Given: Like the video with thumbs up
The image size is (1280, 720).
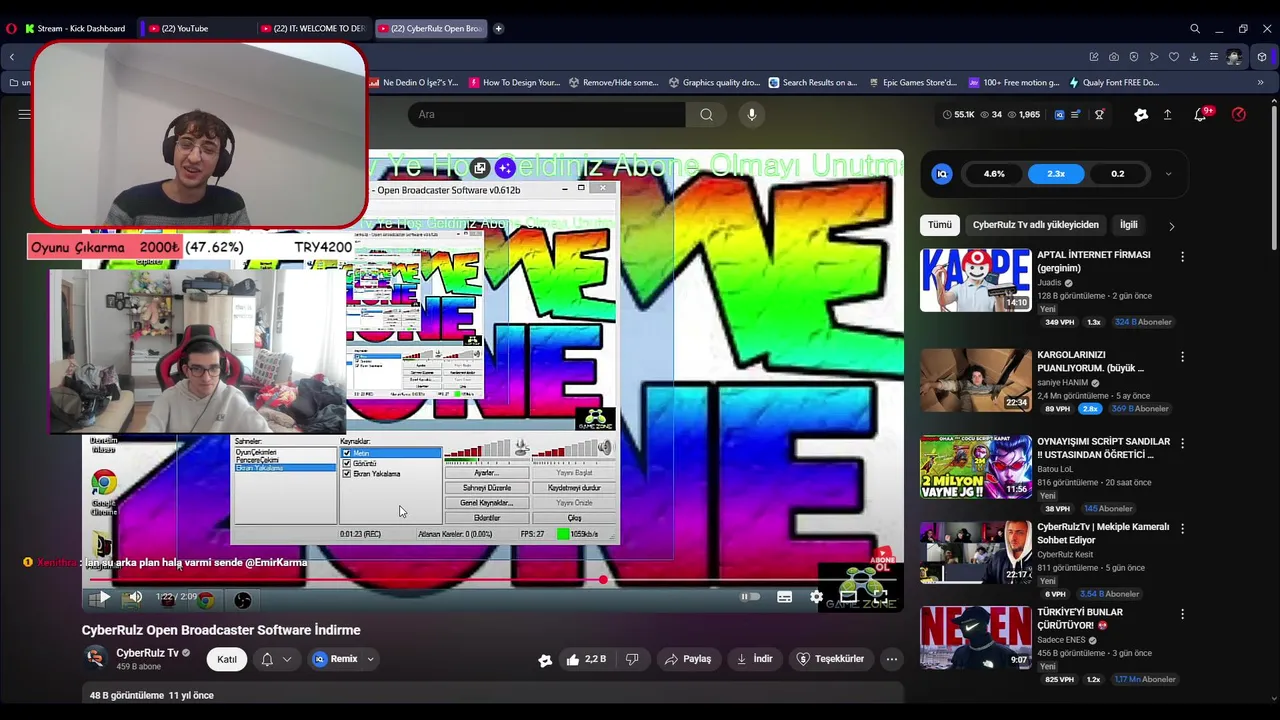Looking at the screenshot, I should (x=586, y=659).
